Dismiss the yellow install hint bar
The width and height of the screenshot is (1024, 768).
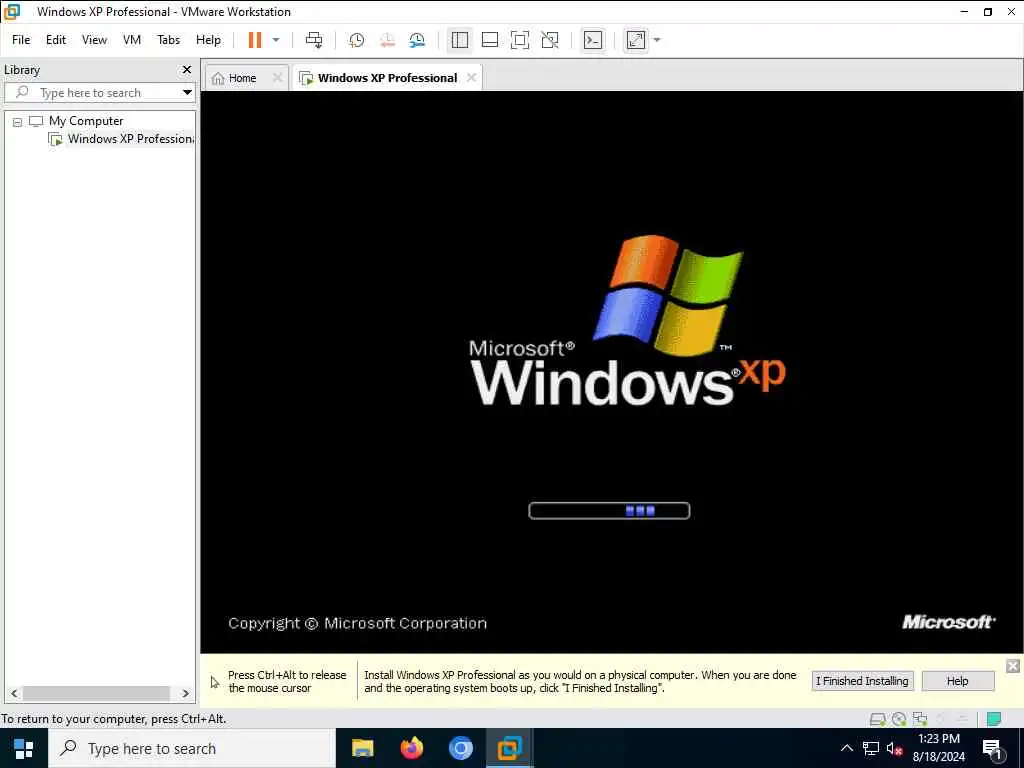1012,666
